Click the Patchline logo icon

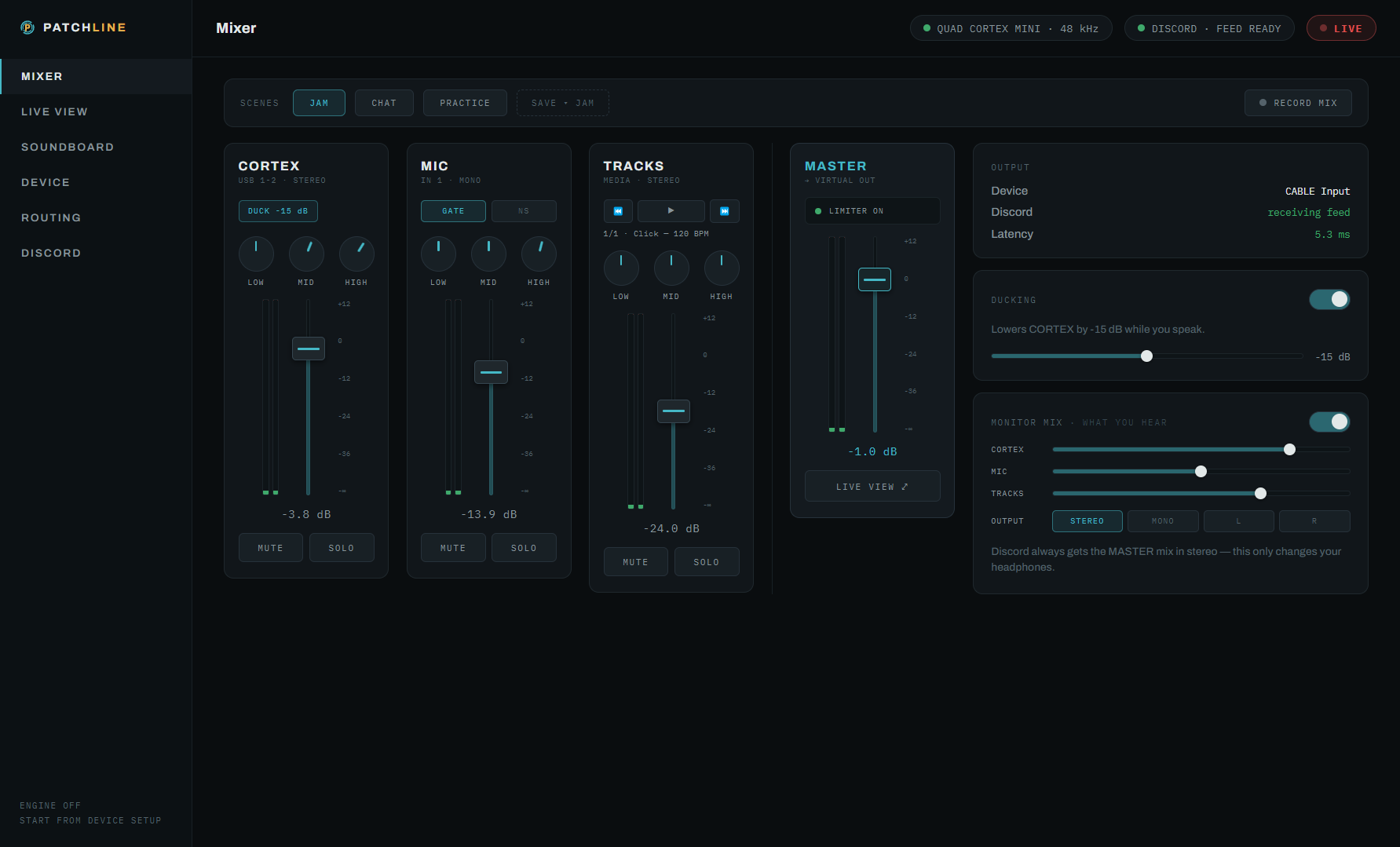coord(27,27)
